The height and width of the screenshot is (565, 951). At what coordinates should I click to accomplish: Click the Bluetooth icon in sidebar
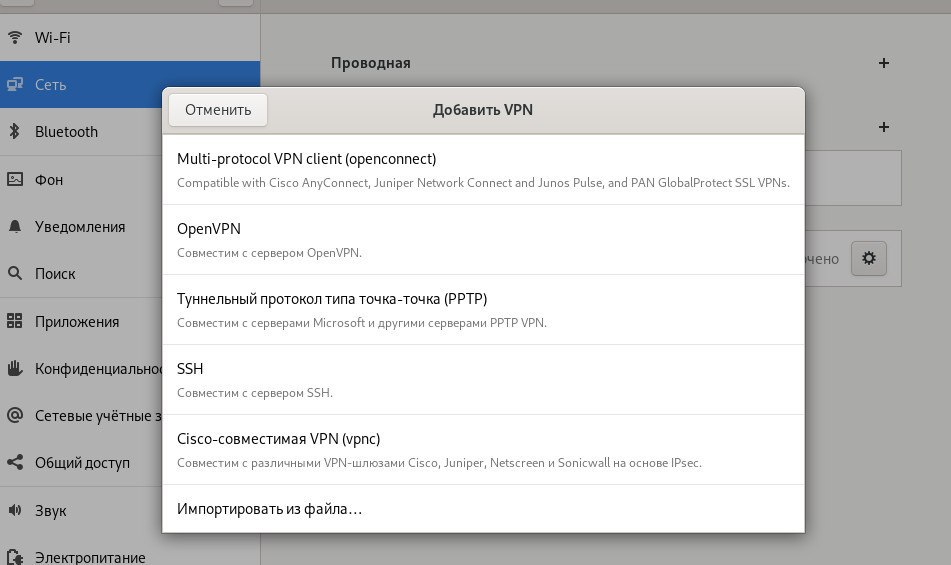[15, 132]
